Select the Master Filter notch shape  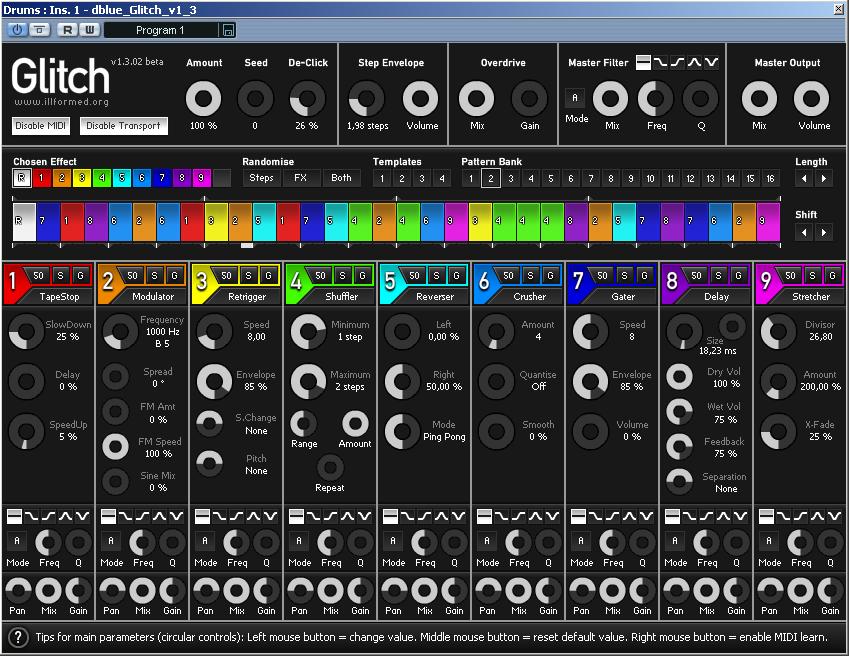click(711, 63)
